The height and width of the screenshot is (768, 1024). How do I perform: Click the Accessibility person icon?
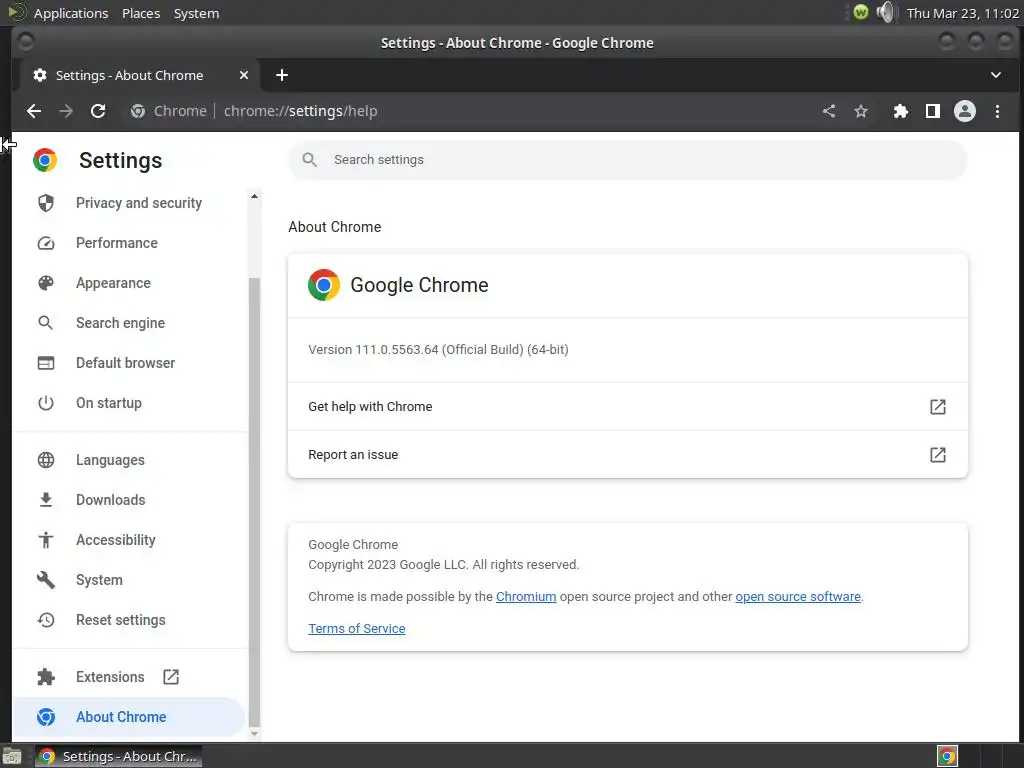pos(46,539)
